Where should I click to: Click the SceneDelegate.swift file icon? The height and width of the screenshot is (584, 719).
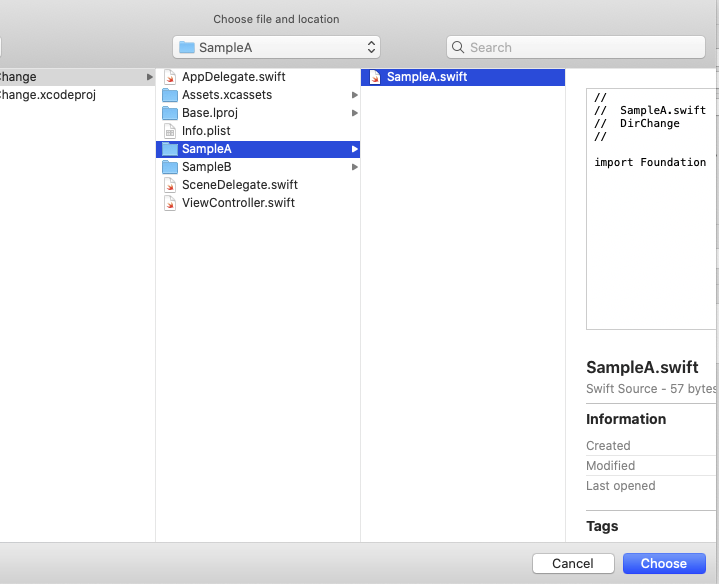(x=170, y=185)
